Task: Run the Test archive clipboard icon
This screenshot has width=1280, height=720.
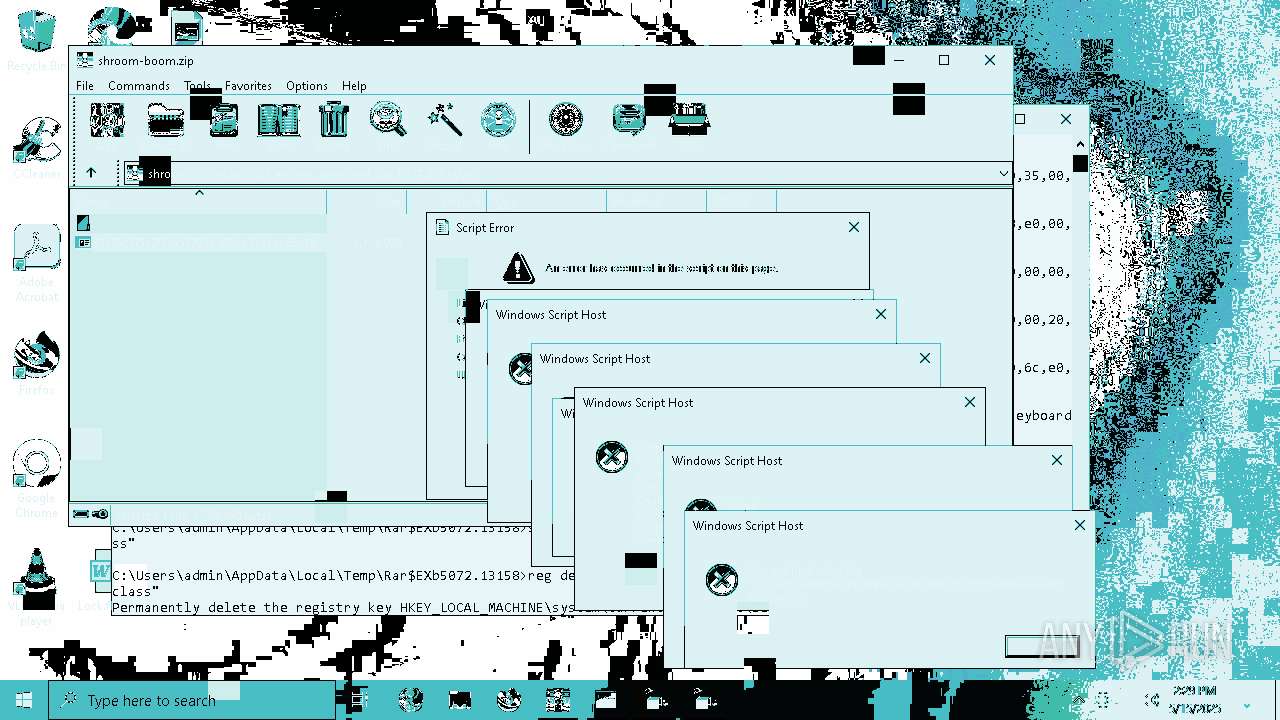Action: (223, 120)
